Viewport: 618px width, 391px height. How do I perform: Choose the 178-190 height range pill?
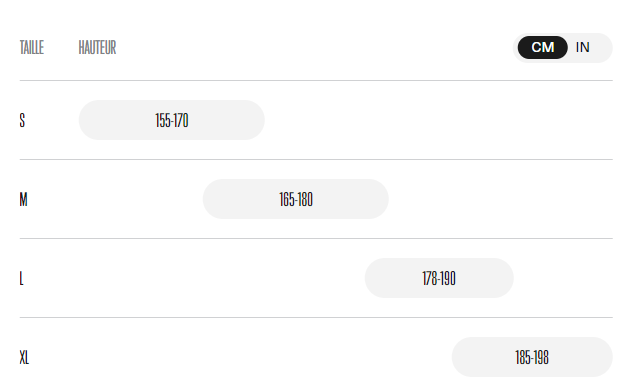point(439,278)
